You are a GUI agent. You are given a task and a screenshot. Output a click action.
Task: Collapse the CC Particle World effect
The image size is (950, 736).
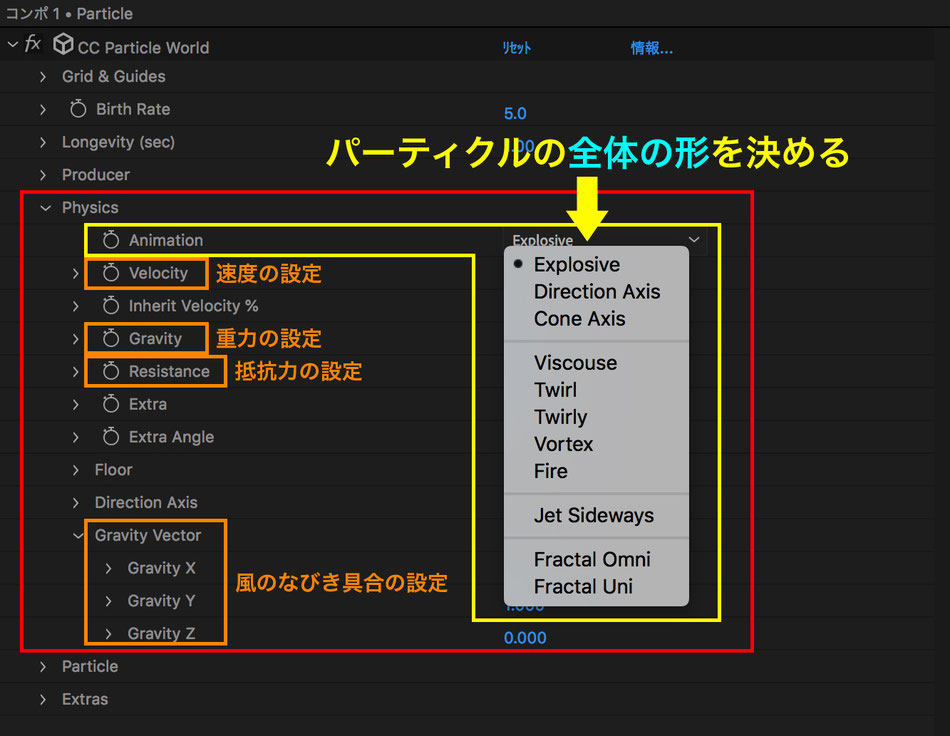(x=12, y=44)
